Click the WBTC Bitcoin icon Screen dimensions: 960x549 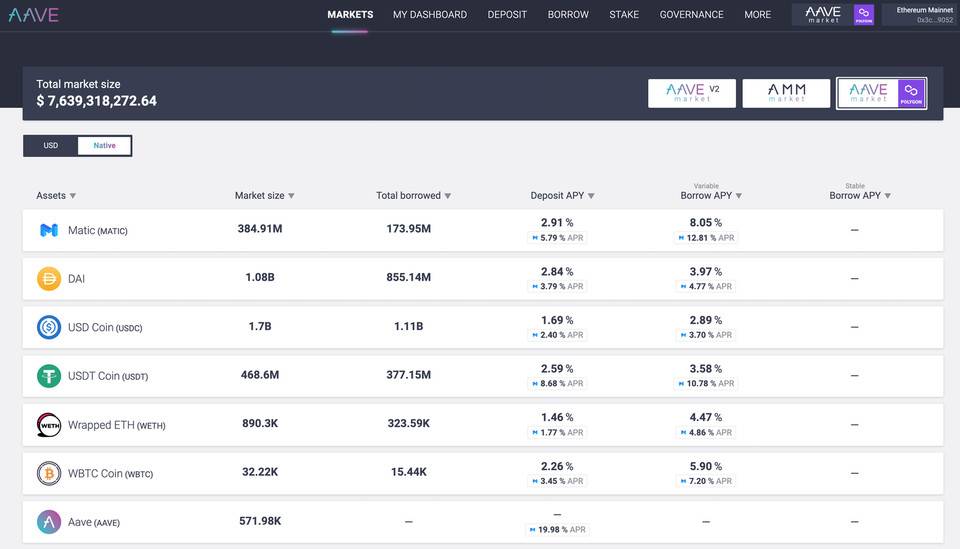tap(49, 473)
